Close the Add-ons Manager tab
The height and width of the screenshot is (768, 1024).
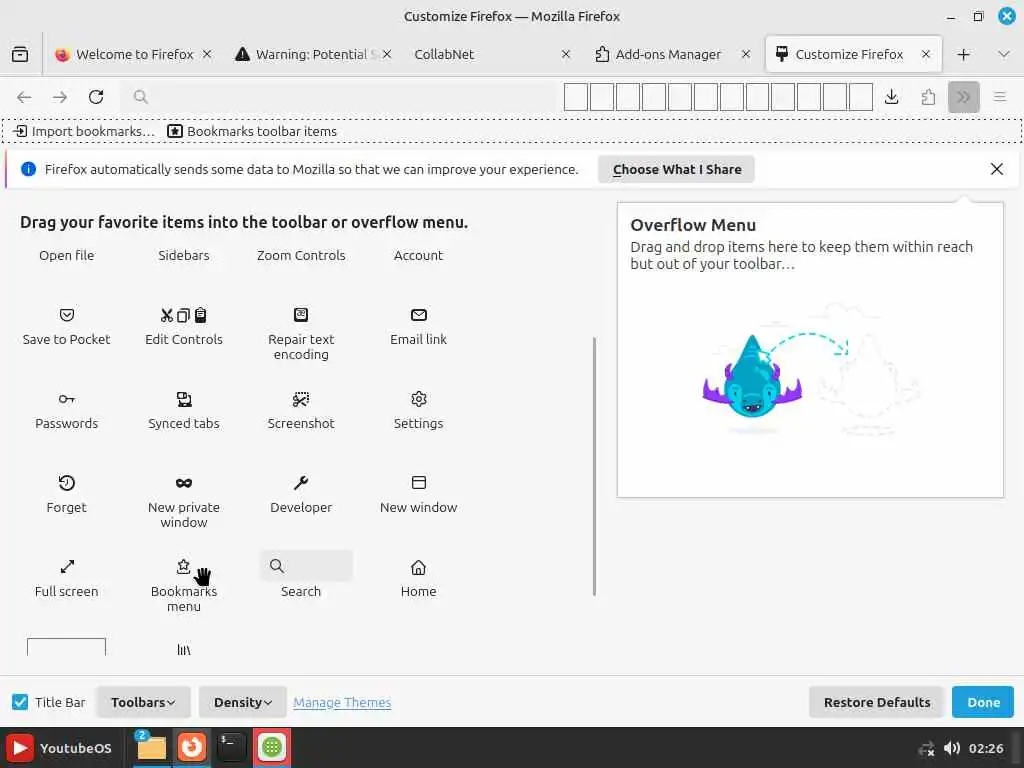[746, 54]
